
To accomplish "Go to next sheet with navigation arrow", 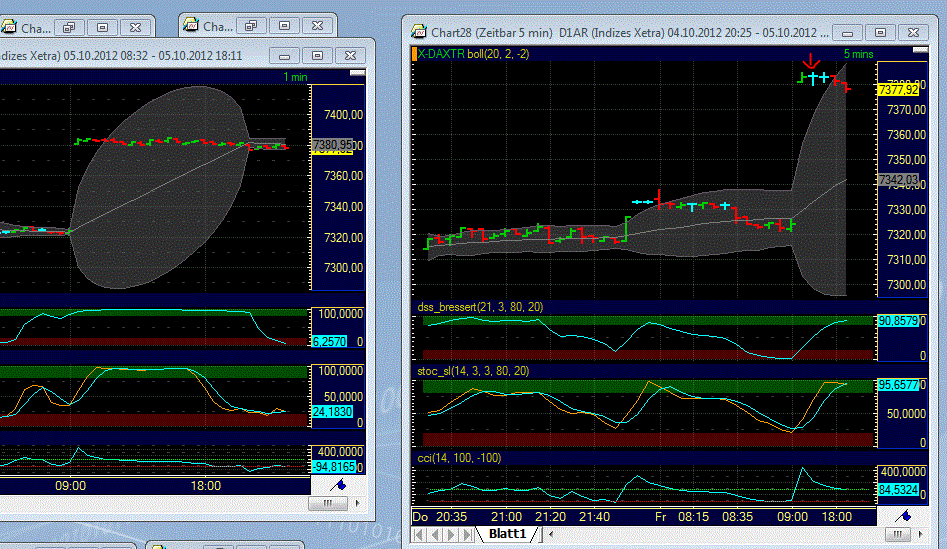I will pos(451,534).
